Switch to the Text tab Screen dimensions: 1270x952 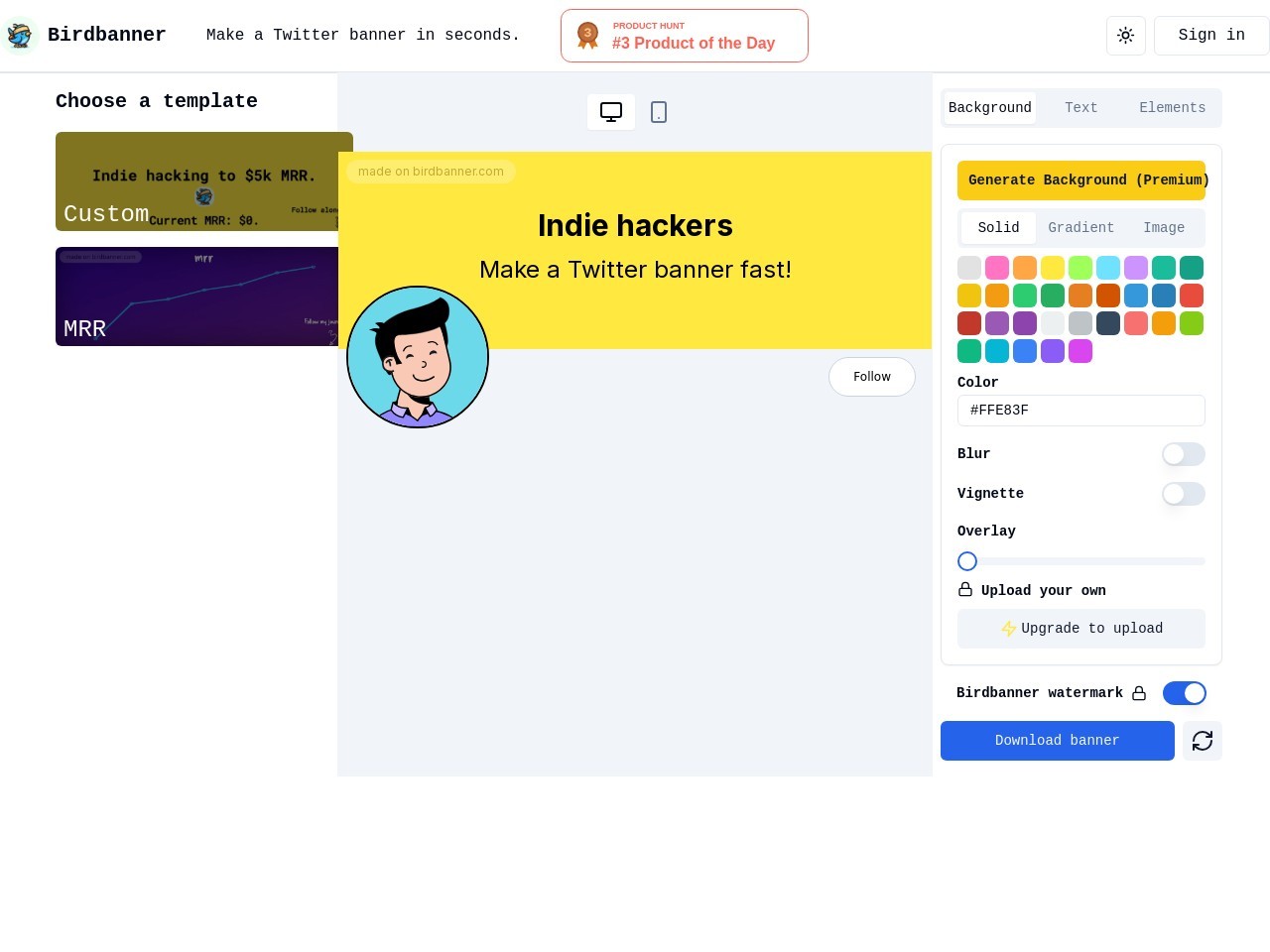click(x=1081, y=108)
